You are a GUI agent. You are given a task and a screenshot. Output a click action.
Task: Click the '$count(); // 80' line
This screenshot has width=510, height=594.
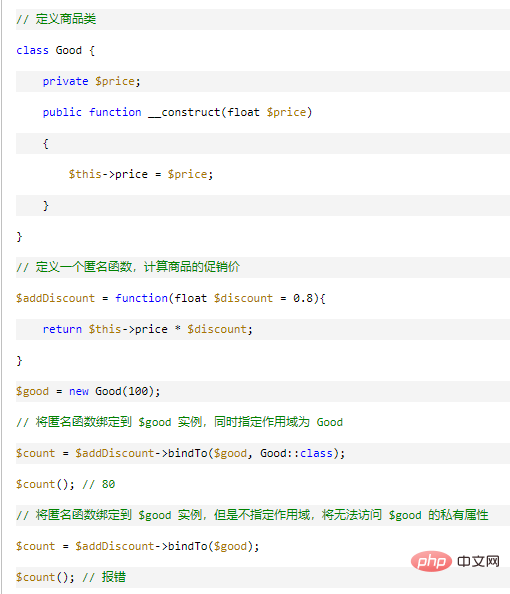(x=65, y=484)
